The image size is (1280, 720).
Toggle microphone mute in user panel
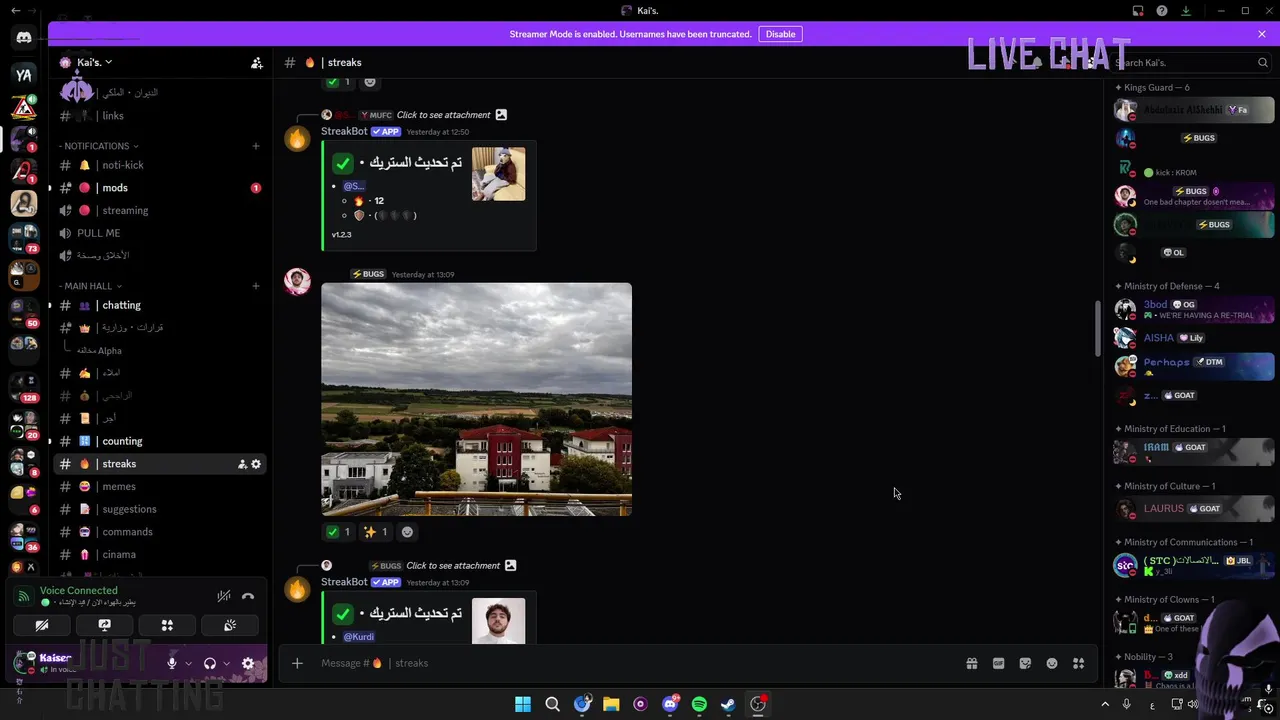tap(172, 663)
